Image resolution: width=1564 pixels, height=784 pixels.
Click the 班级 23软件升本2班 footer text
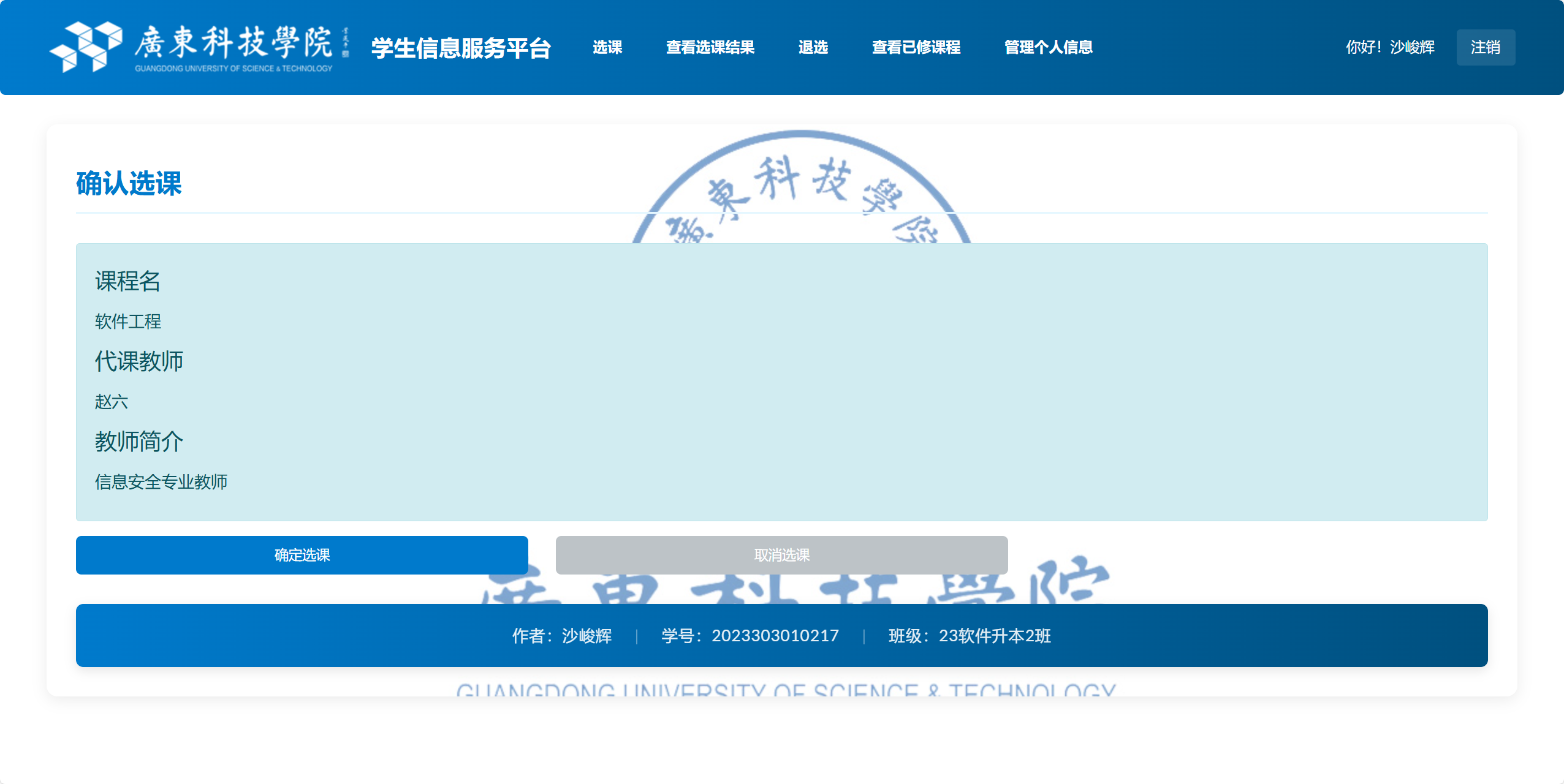pyautogui.click(x=969, y=636)
